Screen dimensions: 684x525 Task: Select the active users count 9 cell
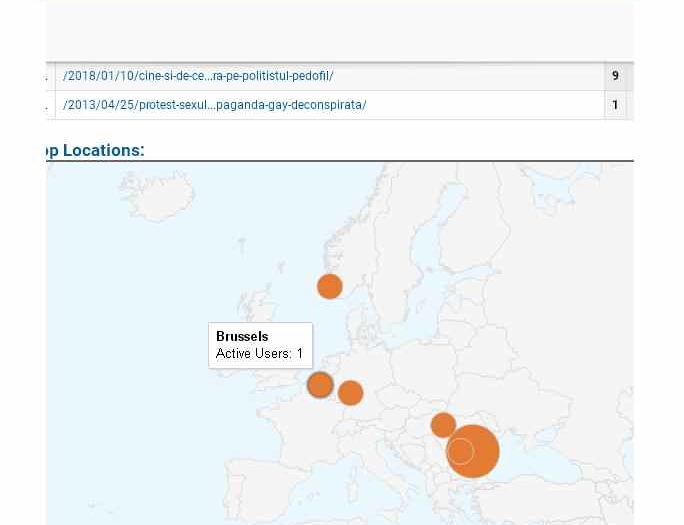615,76
